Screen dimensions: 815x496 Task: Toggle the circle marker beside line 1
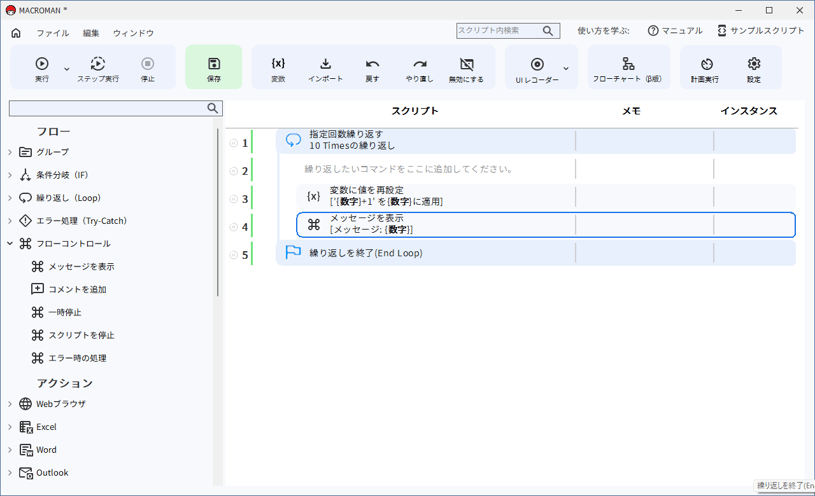click(x=234, y=143)
